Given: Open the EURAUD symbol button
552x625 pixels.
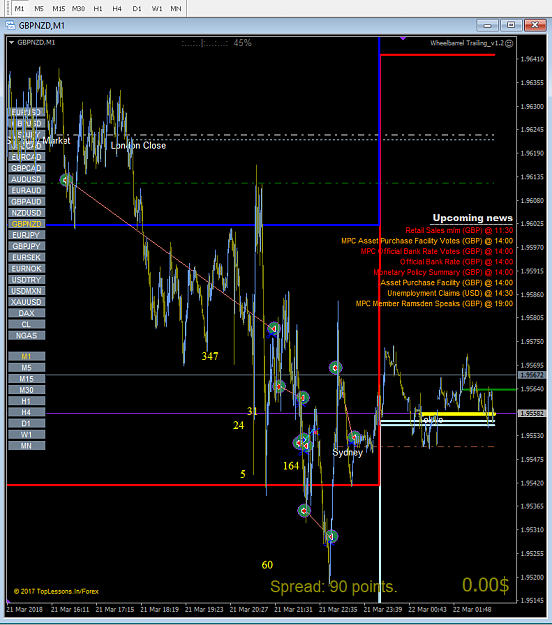Looking at the screenshot, I should pos(26,191).
